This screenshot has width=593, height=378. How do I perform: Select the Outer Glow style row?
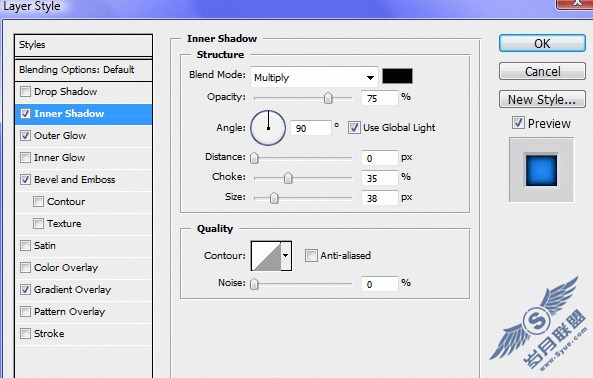pos(84,136)
